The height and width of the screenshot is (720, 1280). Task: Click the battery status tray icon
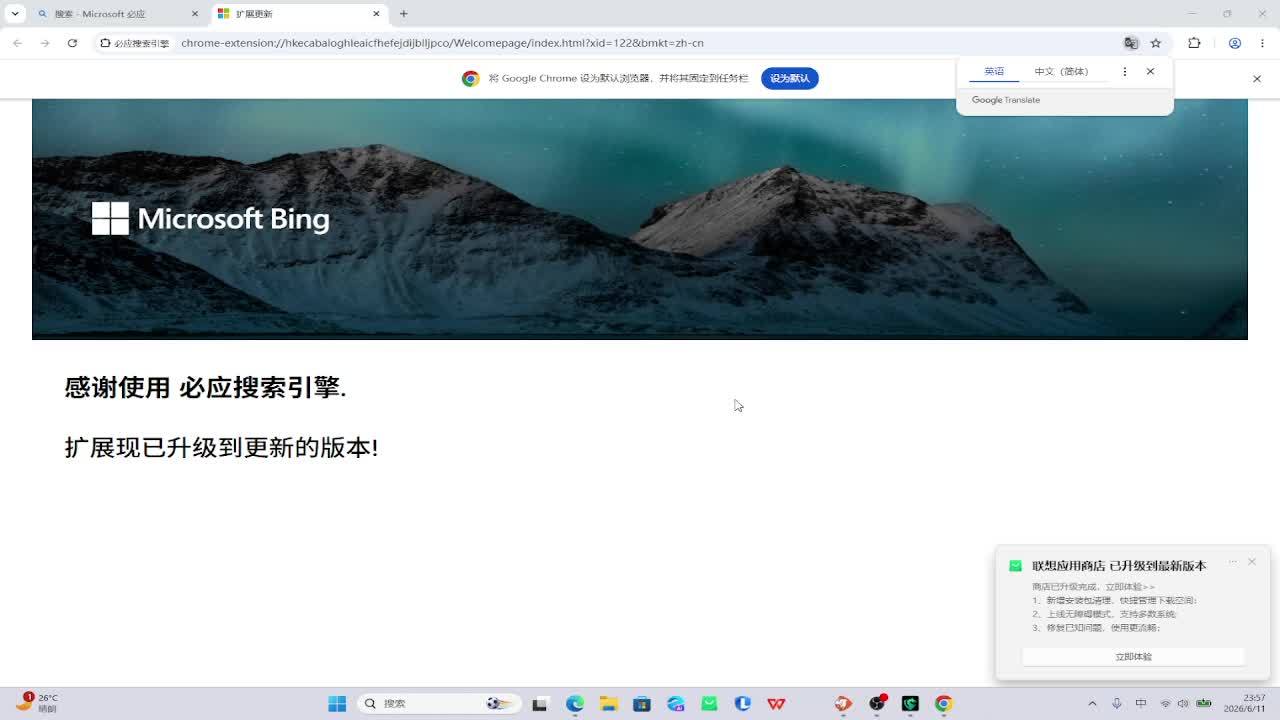coord(1204,703)
